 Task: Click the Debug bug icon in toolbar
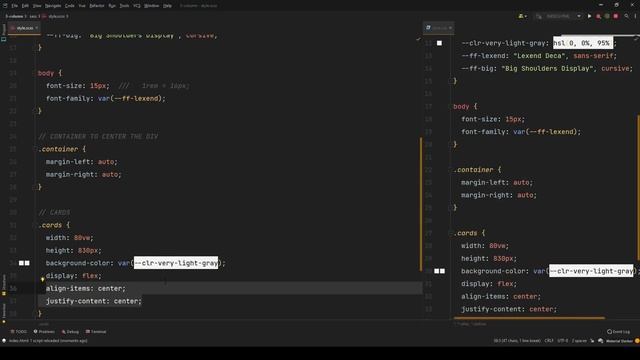pyautogui.click(x=598, y=16)
